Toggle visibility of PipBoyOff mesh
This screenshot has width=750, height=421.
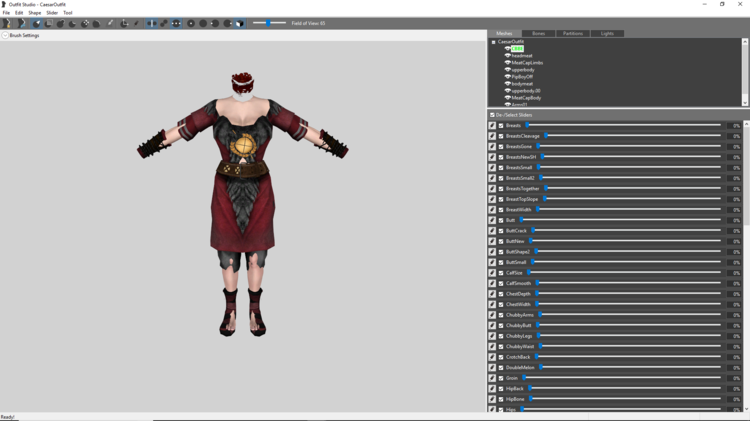click(507, 77)
